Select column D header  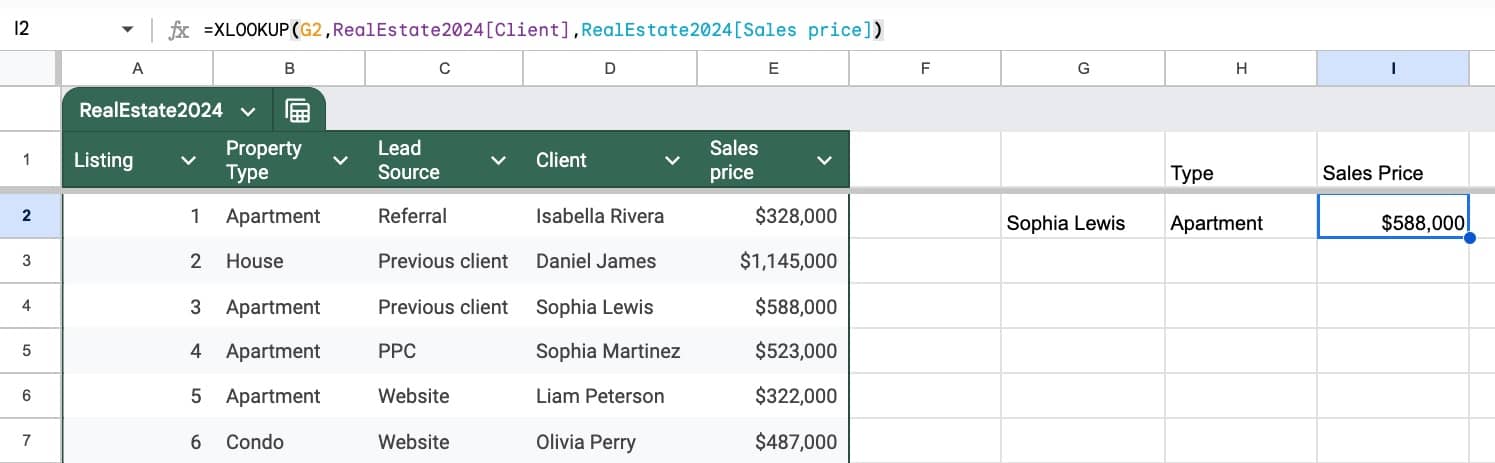tap(610, 68)
